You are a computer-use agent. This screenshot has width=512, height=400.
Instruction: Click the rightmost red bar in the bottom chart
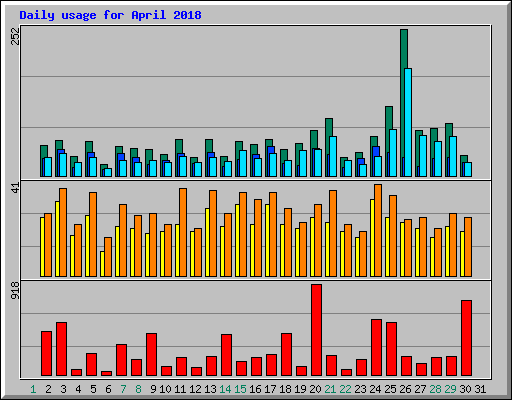pos(466,338)
